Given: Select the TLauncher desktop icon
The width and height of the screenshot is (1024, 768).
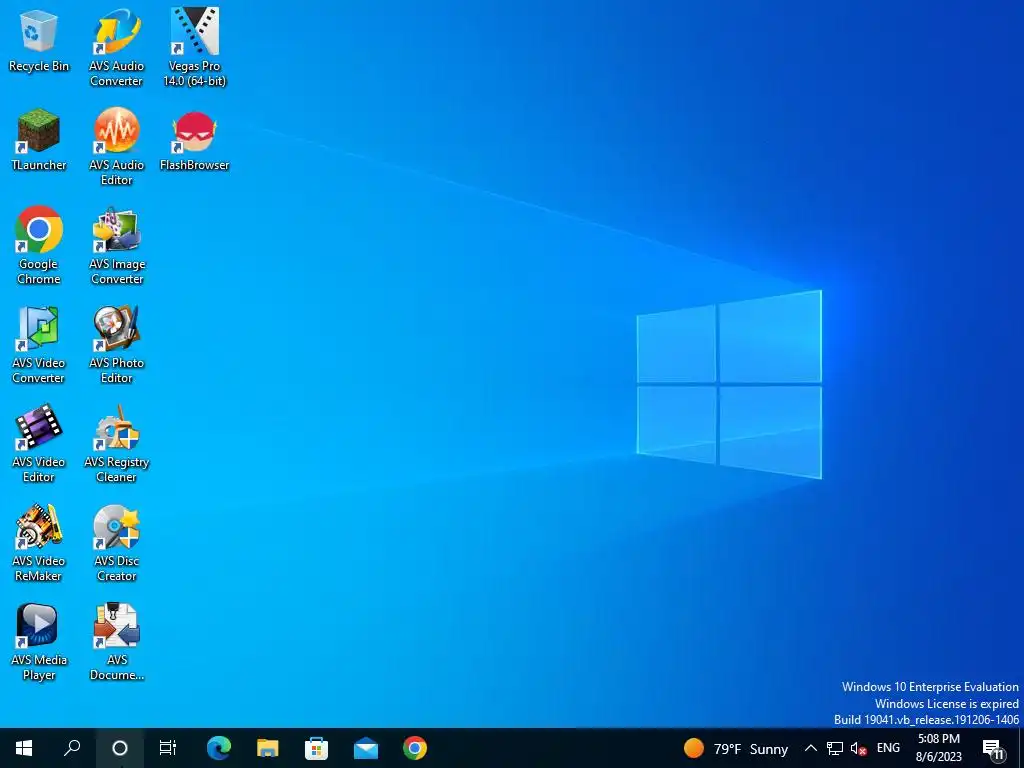Looking at the screenshot, I should [x=39, y=140].
